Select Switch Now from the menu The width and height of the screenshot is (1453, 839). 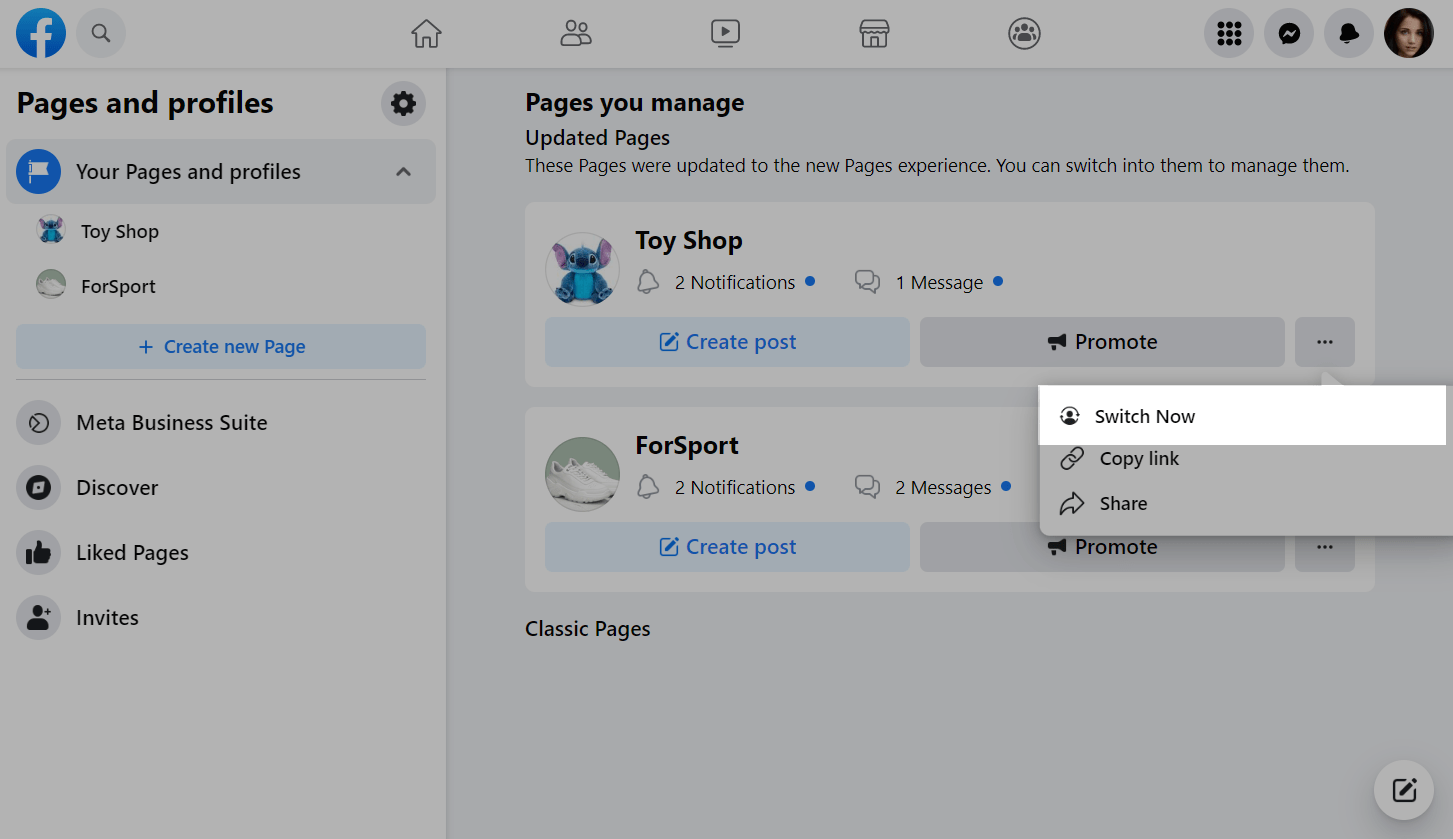click(1144, 416)
